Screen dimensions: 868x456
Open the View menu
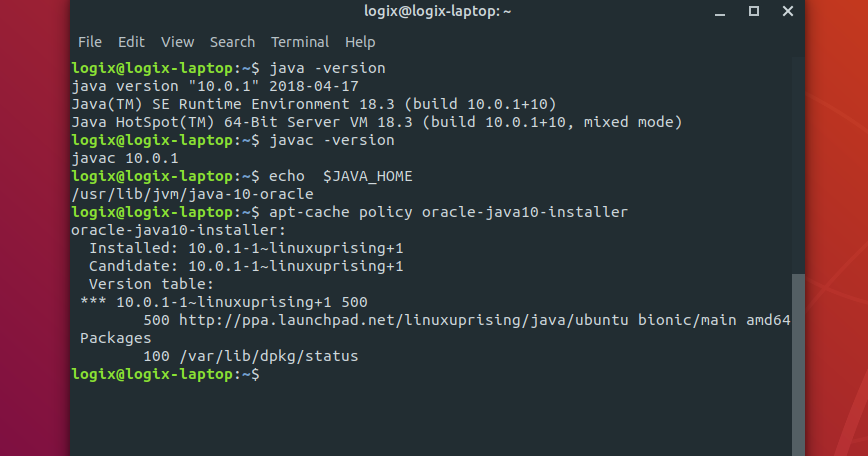coord(178,42)
